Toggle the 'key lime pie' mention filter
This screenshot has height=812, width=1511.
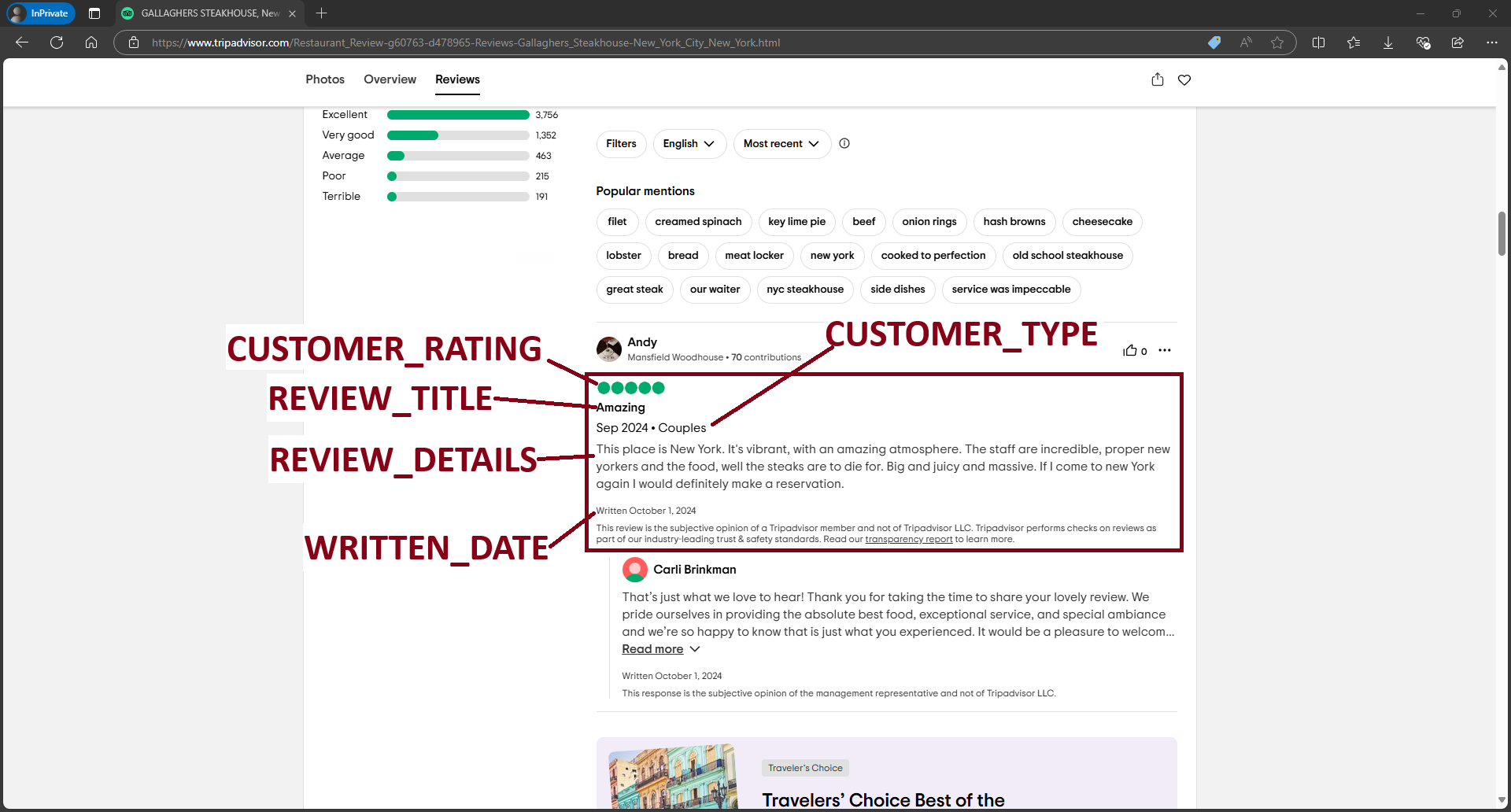click(796, 222)
